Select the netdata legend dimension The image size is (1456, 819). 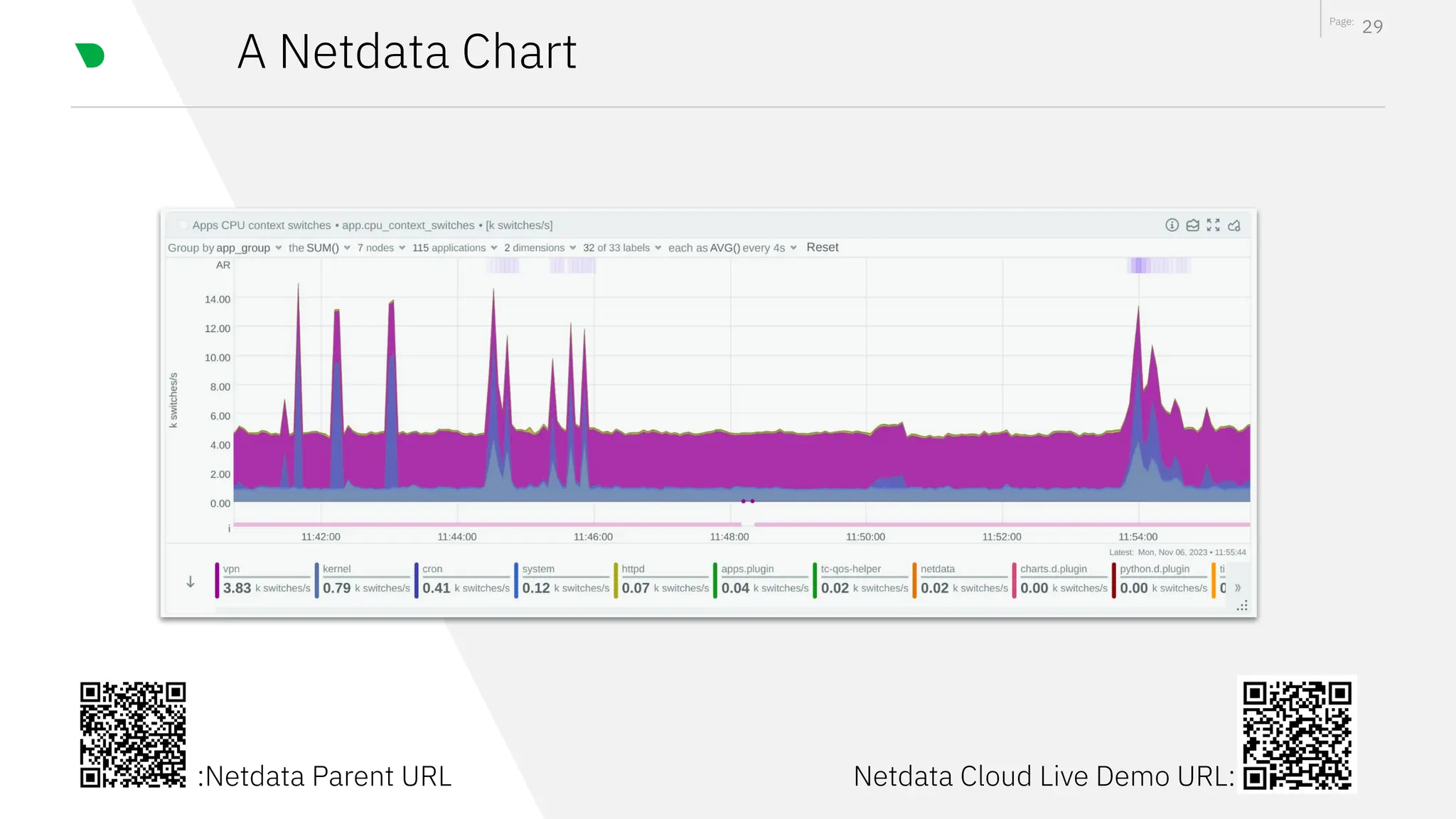pos(960,580)
